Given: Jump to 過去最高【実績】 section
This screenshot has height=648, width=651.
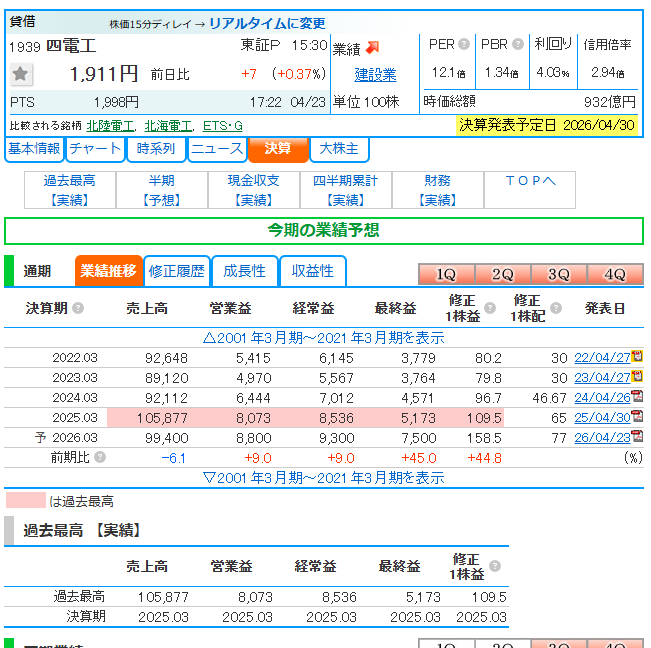Looking at the screenshot, I should (x=70, y=190).
